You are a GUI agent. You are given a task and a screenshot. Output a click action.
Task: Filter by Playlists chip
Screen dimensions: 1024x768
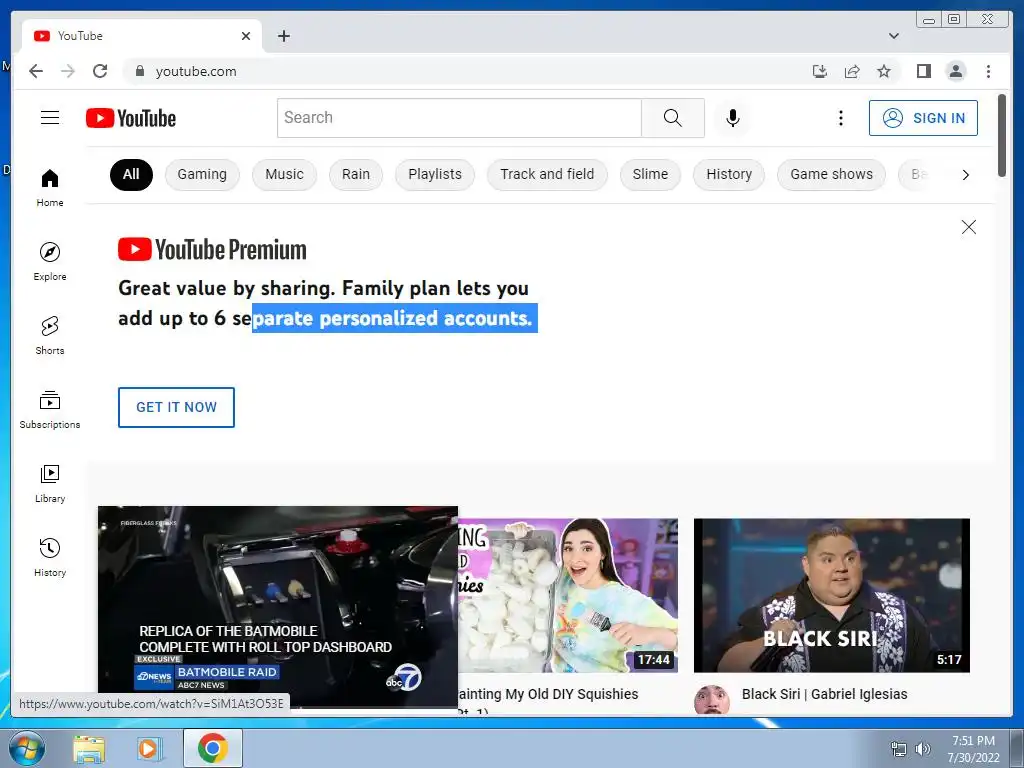pos(435,174)
